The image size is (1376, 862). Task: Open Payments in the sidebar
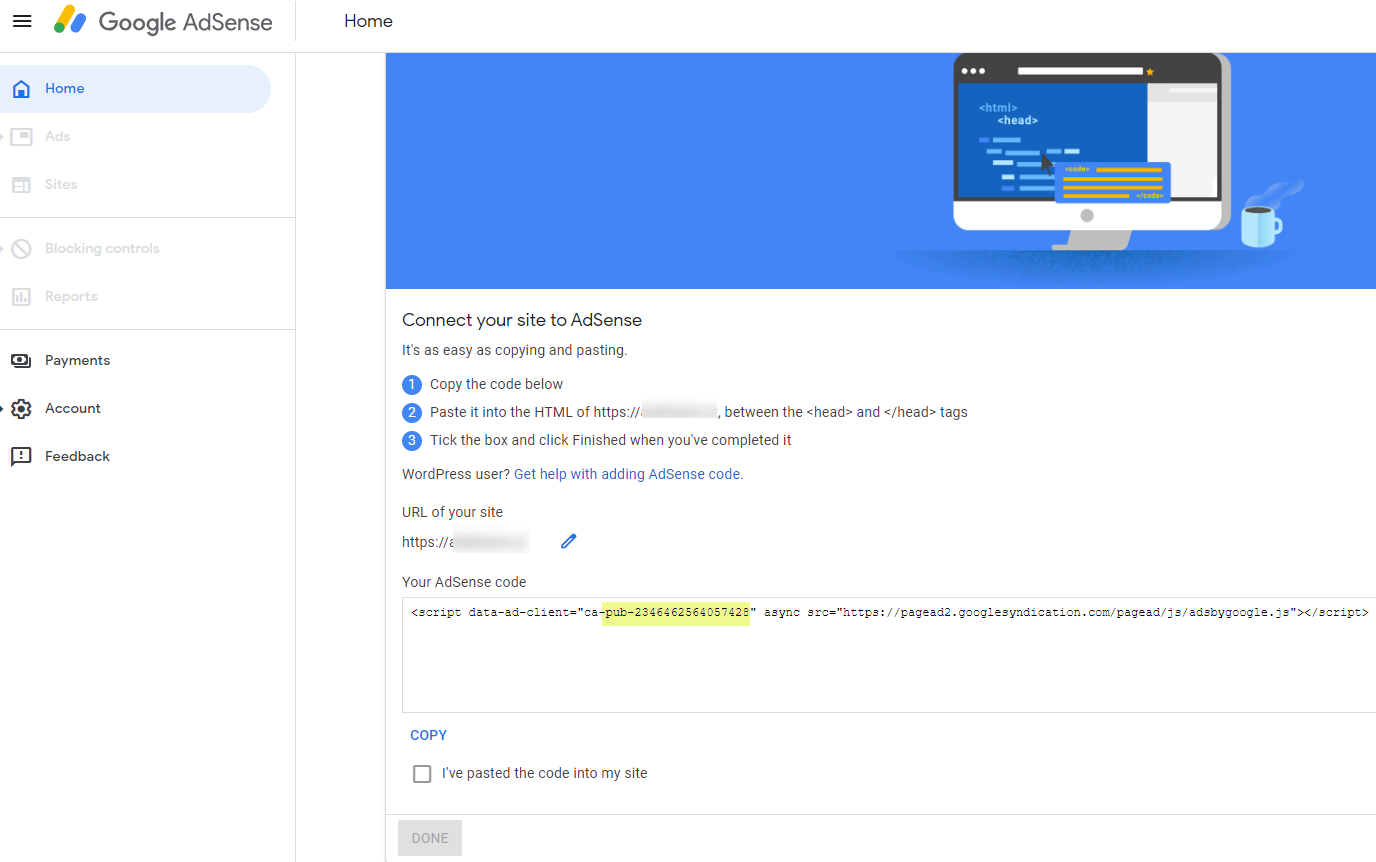pyautogui.click(x=135, y=361)
